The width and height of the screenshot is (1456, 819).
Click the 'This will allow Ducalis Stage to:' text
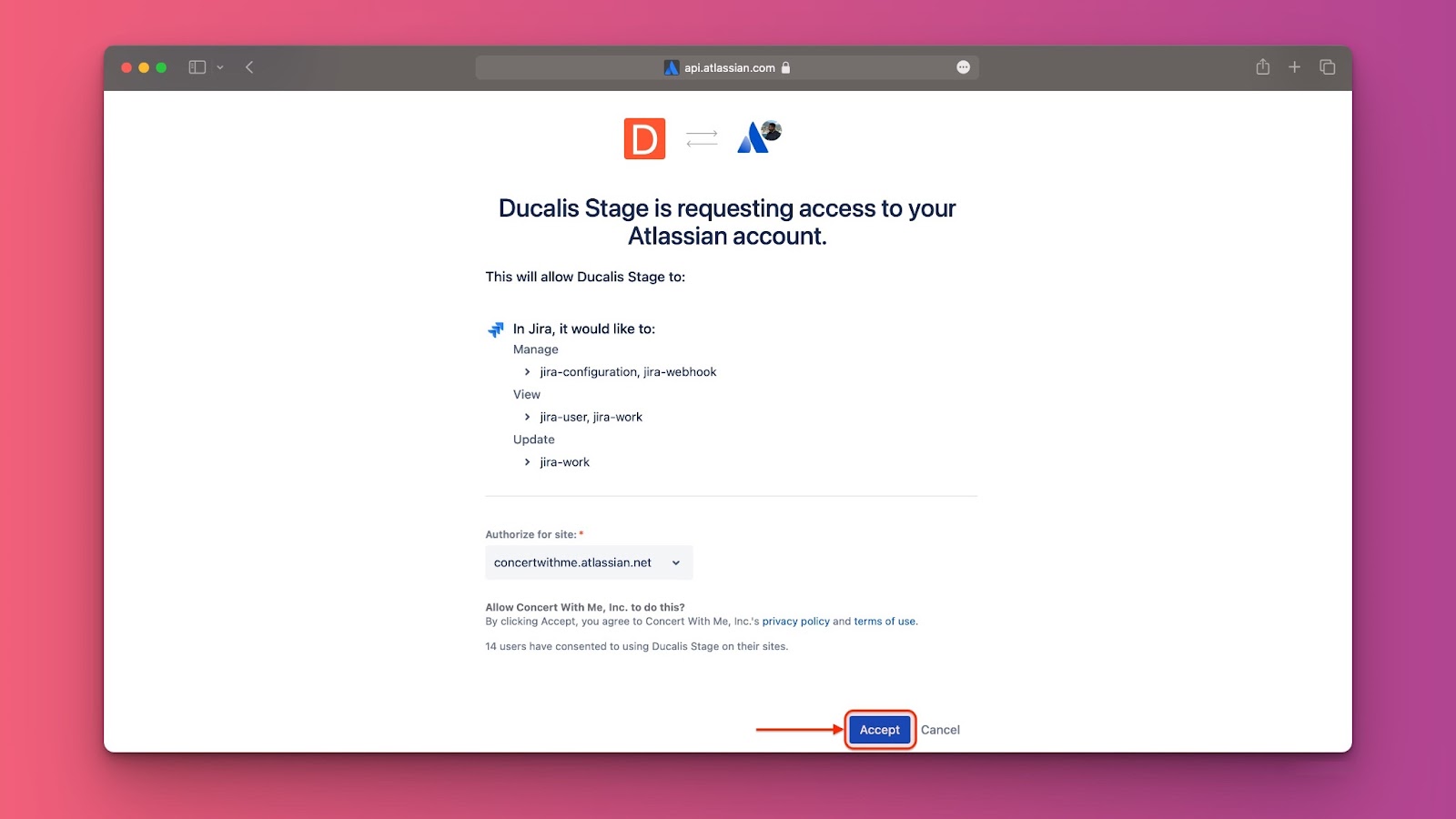(585, 277)
